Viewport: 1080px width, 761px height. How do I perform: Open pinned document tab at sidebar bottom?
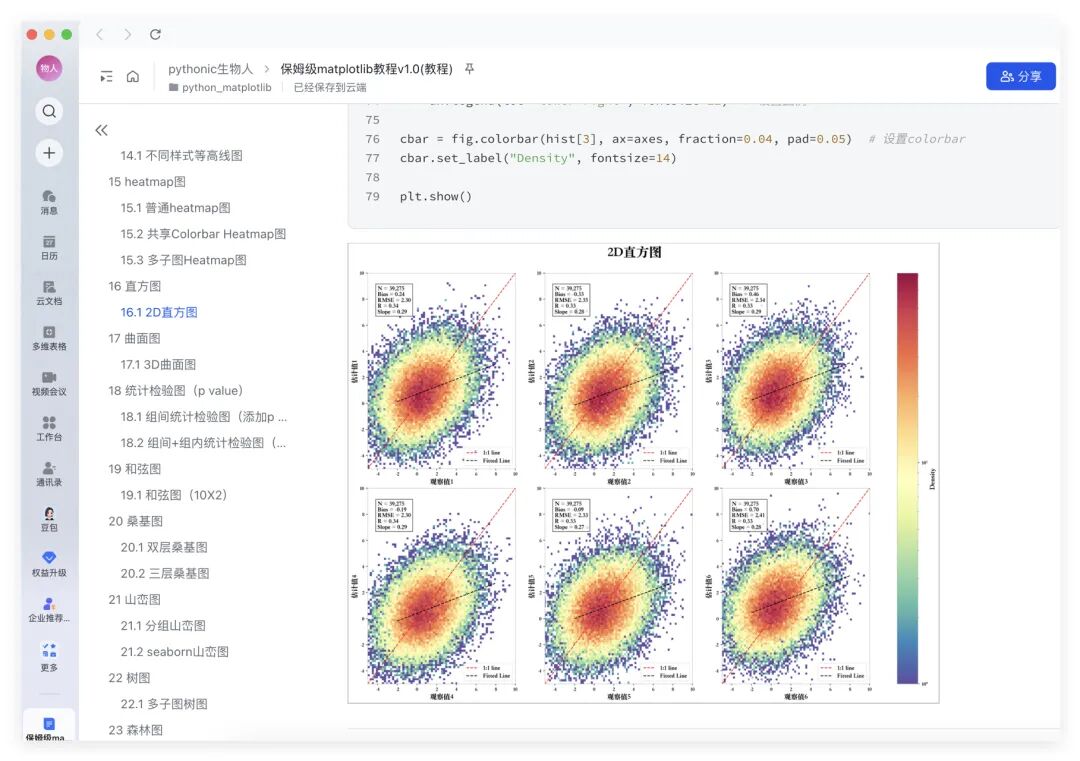click(x=49, y=727)
